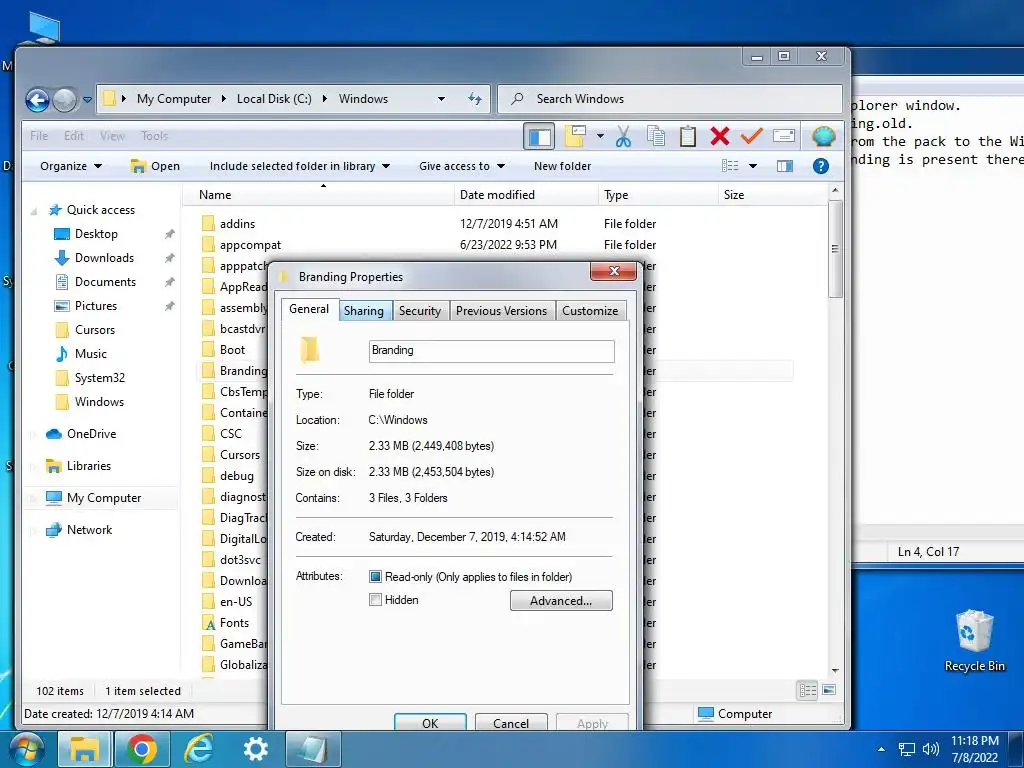Open the Give access to dropdown
Image resolution: width=1024 pixels, height=768 pixels.
[462, 166]
